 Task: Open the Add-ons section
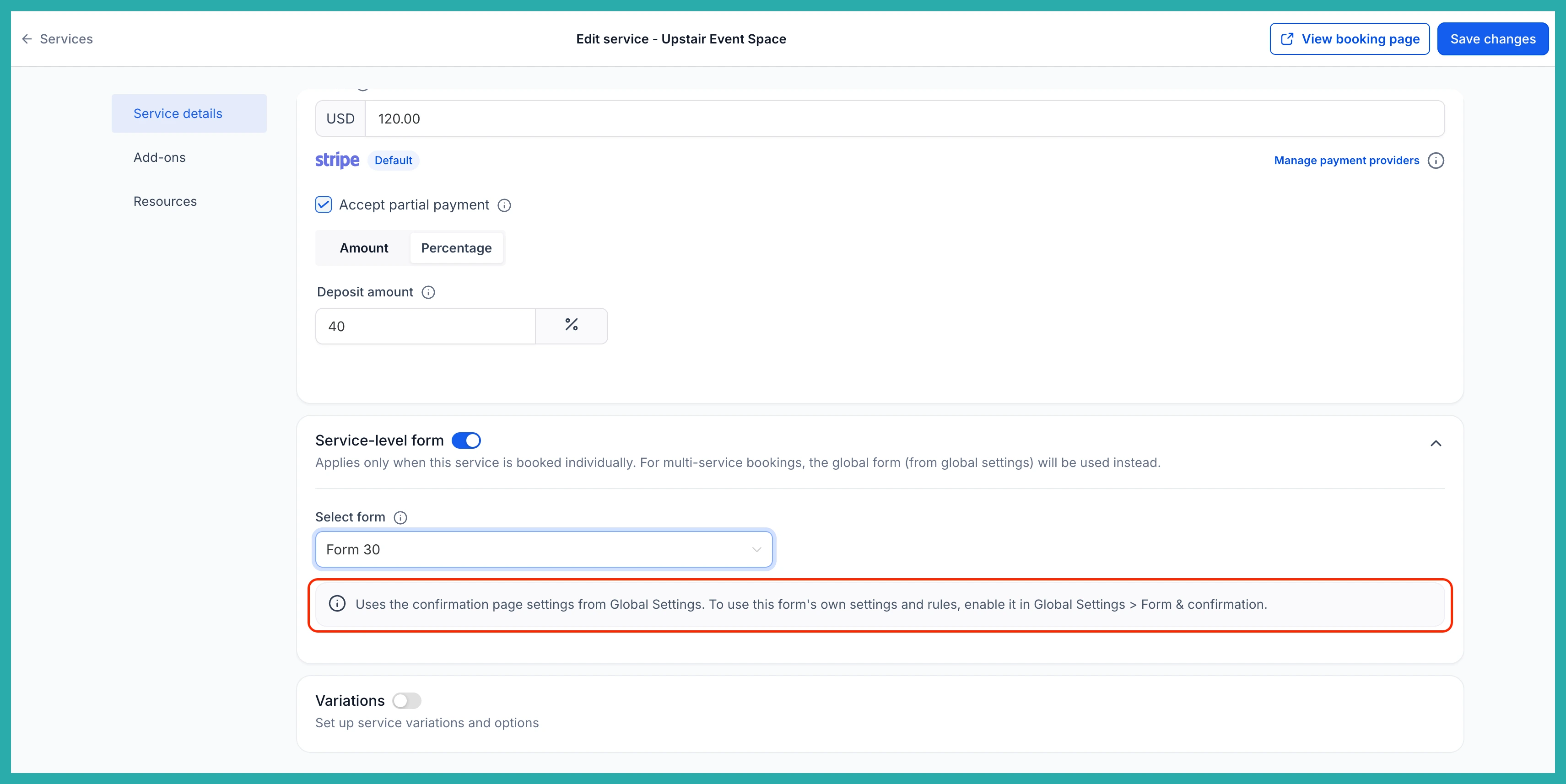coord(159,157)
